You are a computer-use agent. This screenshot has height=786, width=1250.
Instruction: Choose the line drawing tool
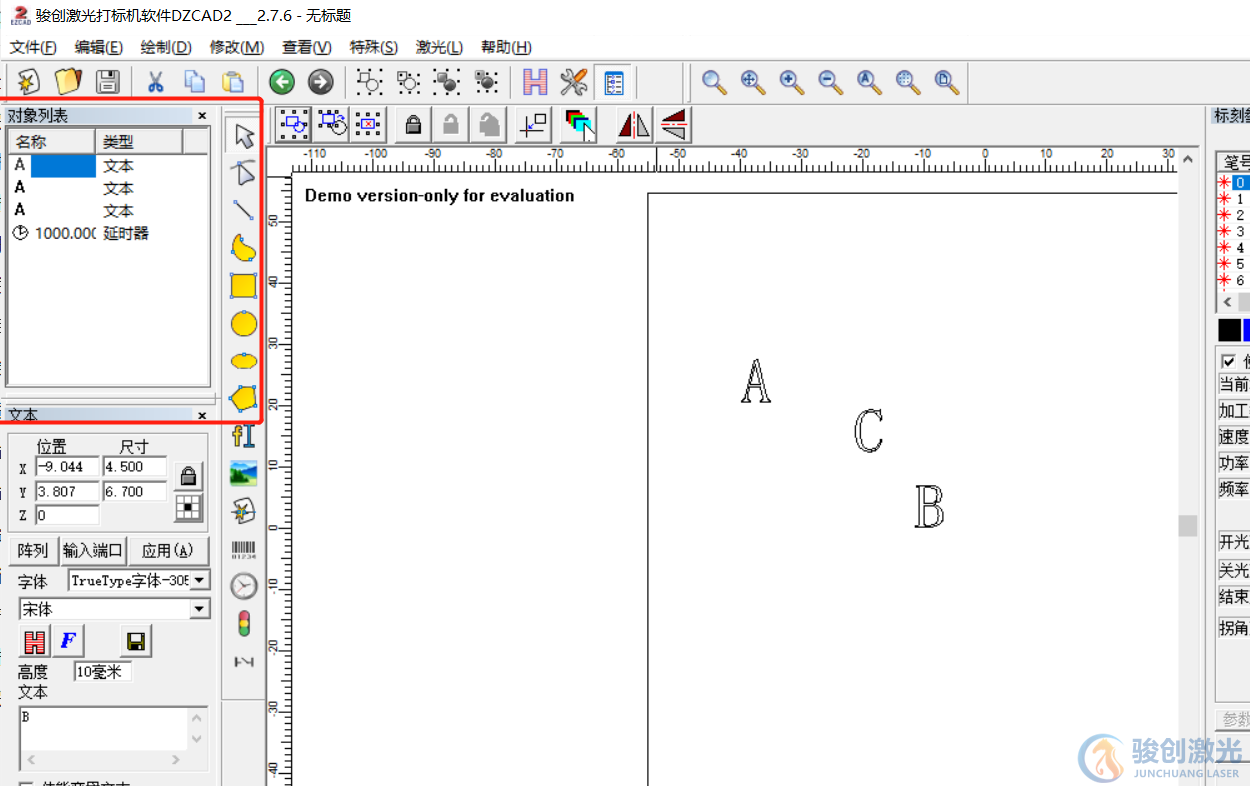tap(243, 210)
